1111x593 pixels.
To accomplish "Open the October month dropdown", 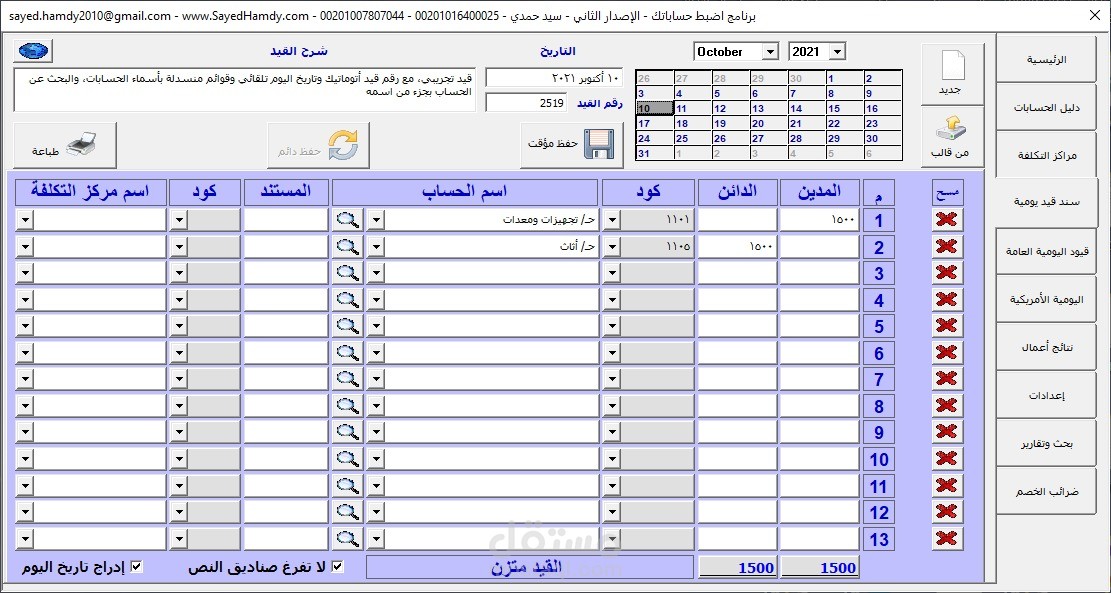I will tap(769, 51).
